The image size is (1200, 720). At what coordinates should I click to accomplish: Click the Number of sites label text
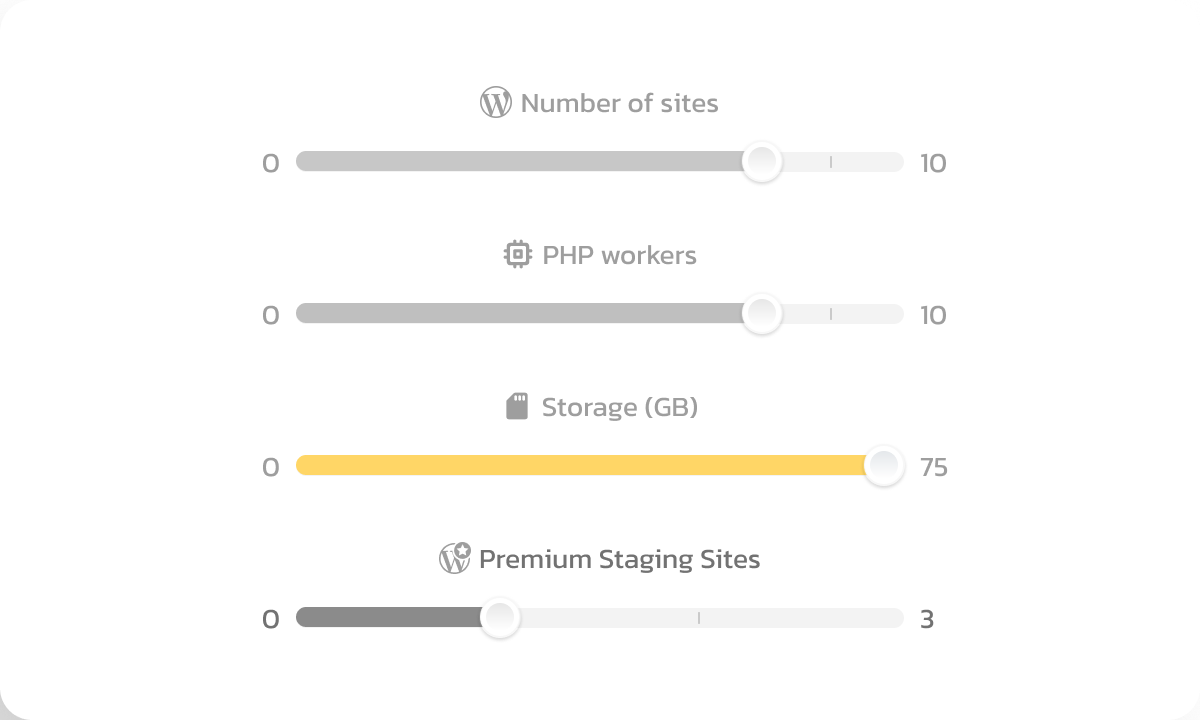(x=619, y=103)
